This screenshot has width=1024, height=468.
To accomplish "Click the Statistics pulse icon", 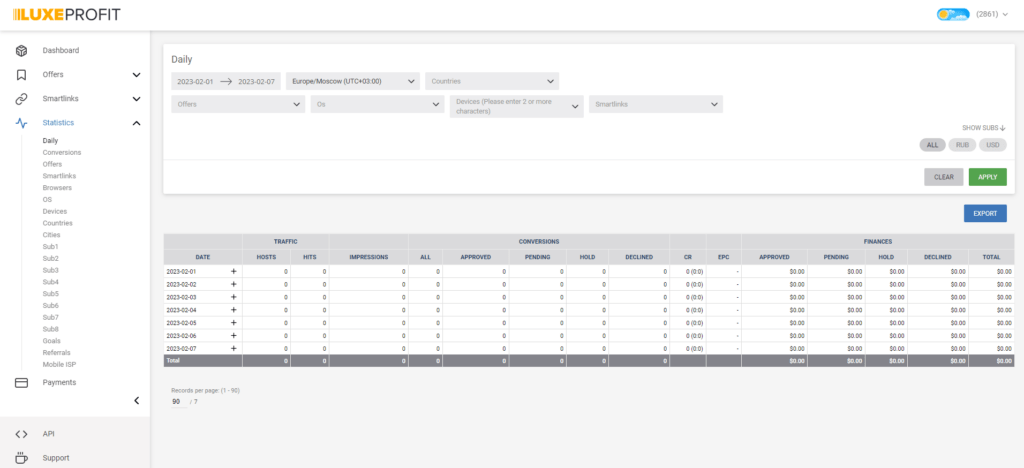I will tap(21, 123).
